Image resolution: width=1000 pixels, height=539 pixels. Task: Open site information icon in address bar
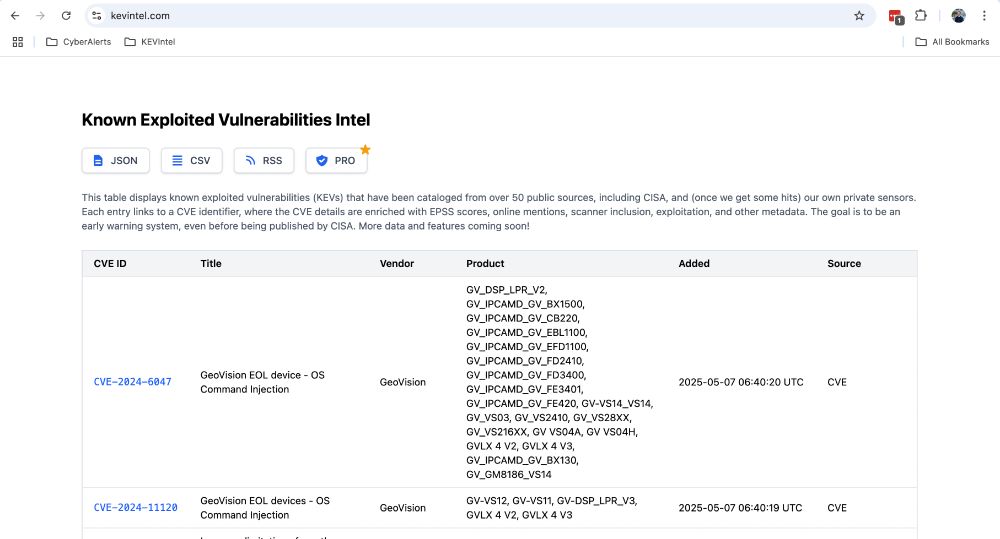96,16
